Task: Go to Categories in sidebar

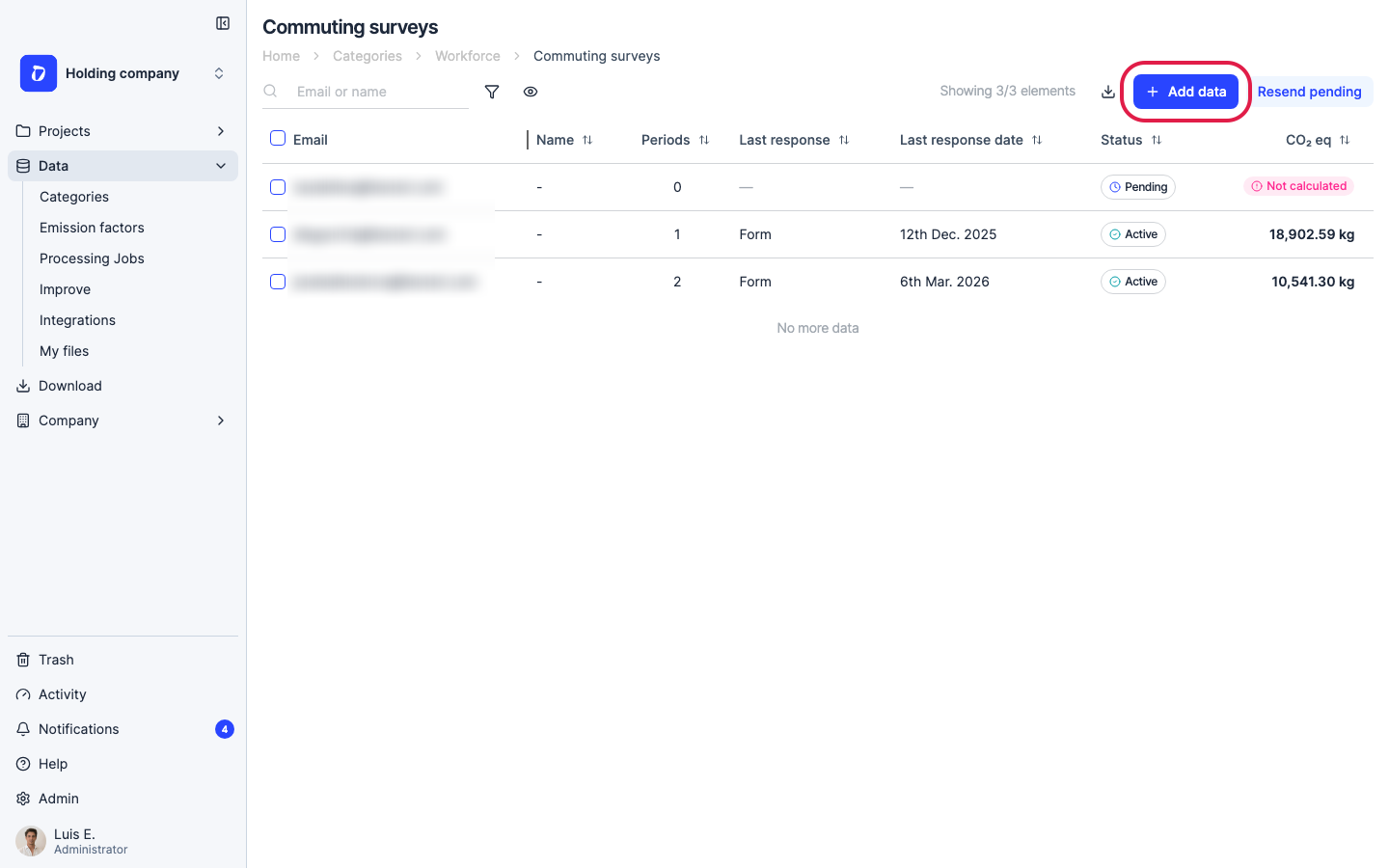Action: pyautogui.click(x=74, y=197)
